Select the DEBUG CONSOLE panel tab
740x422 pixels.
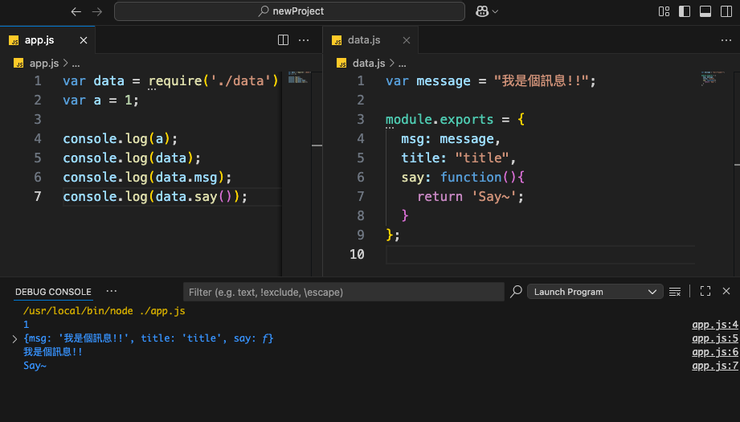tap(52, 292)
